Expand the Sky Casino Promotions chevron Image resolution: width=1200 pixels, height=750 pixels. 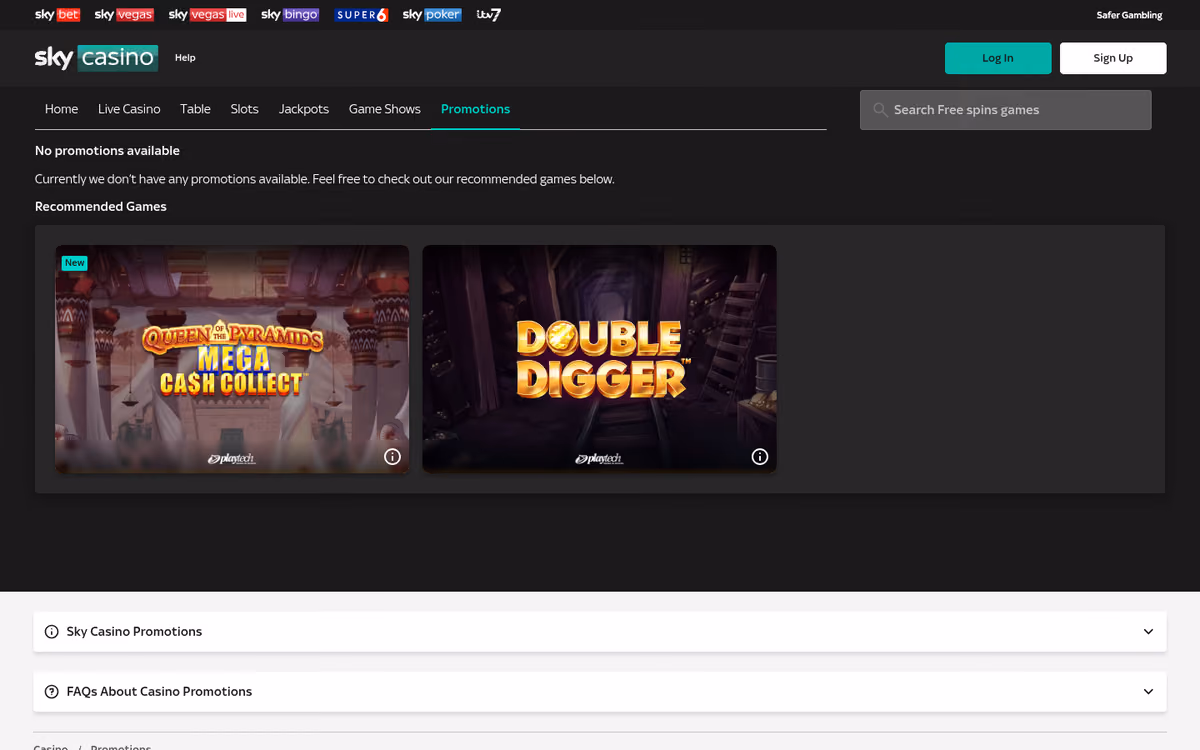click(x=1148, y=632)
